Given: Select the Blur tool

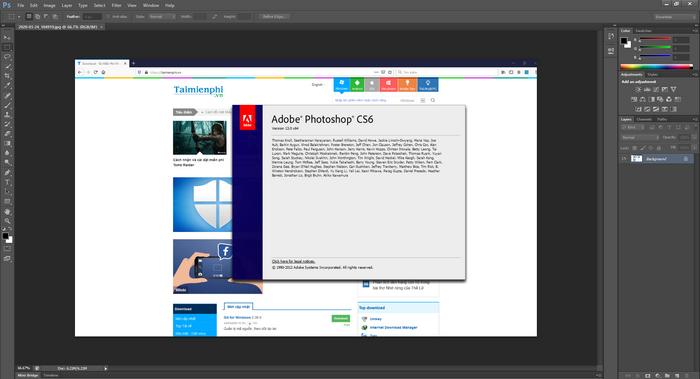Looking at the screenshot, I should coord(7,153).
